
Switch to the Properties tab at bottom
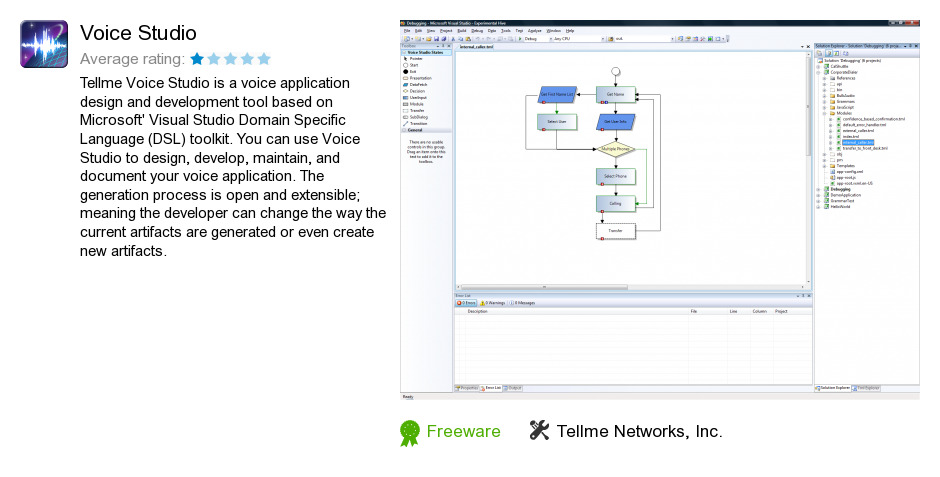(467, 388)
